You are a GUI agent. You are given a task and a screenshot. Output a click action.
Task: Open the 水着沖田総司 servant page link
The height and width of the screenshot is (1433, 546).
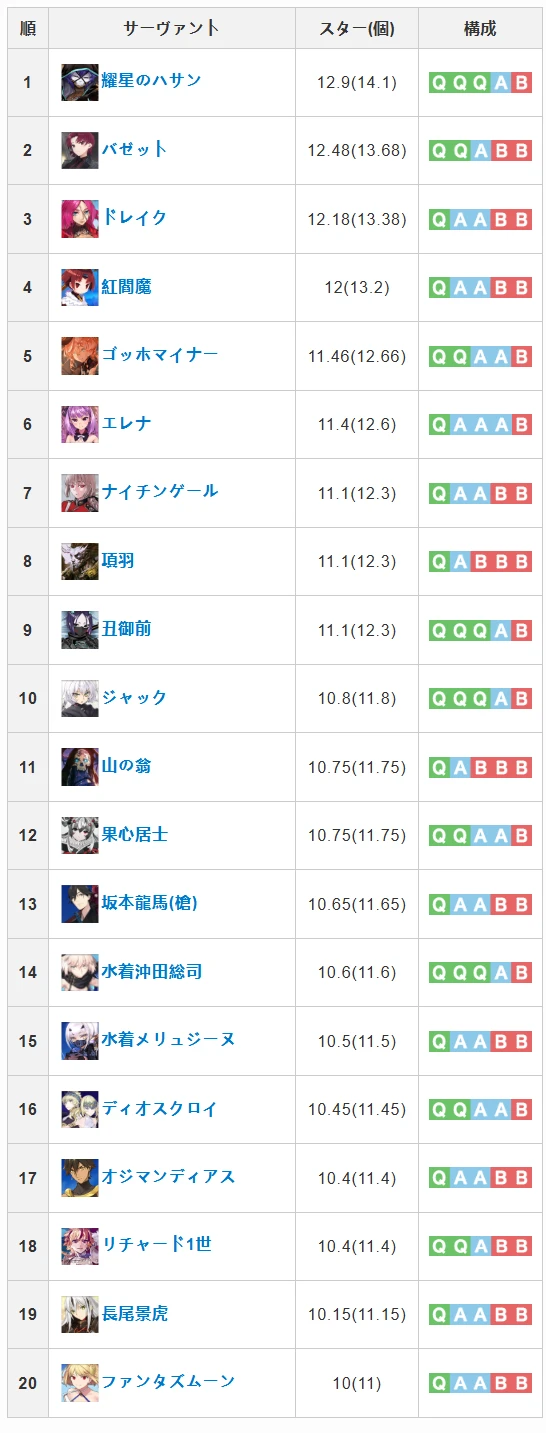[152, 971]
